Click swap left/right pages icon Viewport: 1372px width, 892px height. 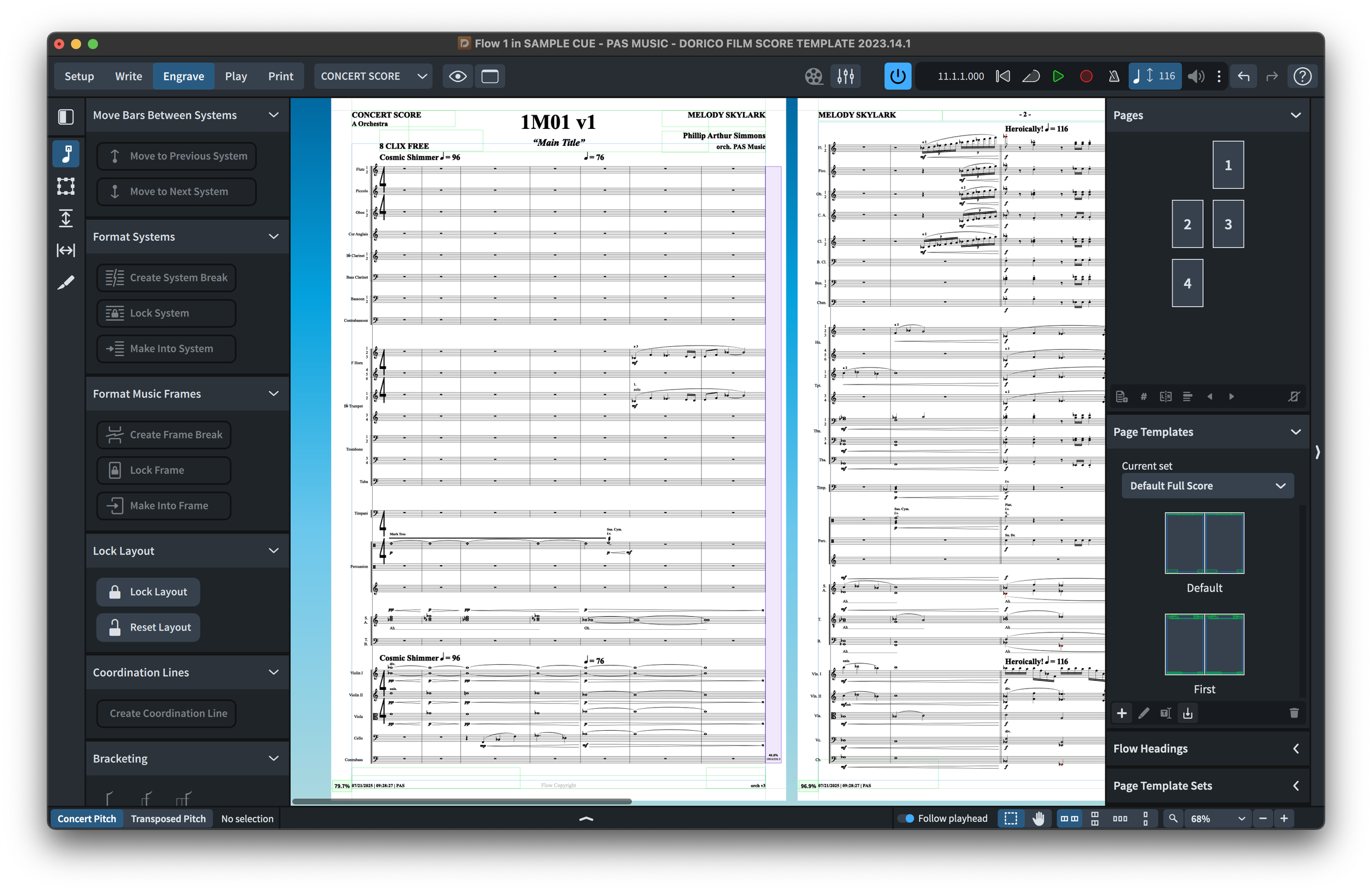pyautogui.click(x=1166, y=397)
